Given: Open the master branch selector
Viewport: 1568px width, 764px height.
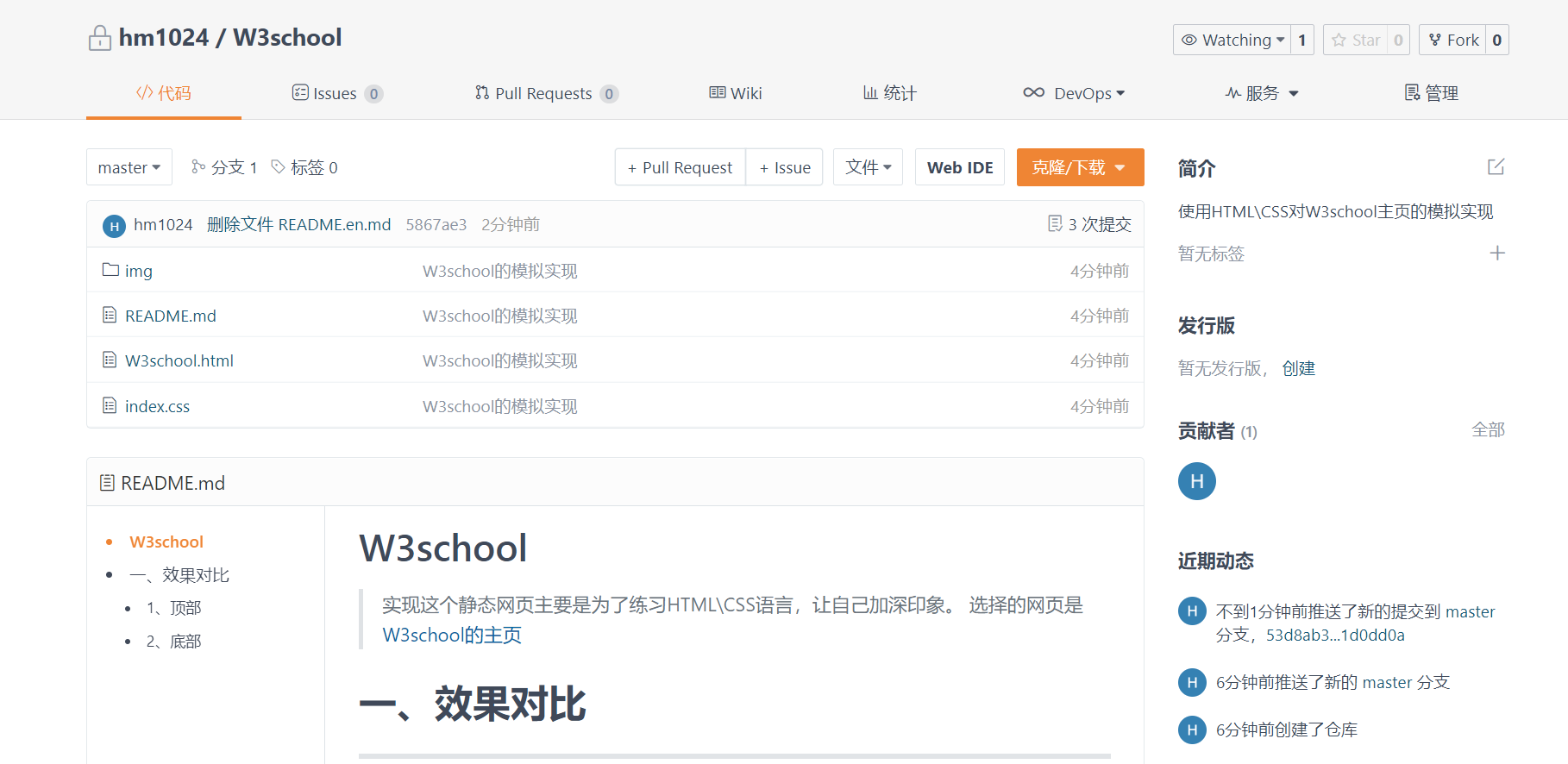Looking at the screenshot, I should coord(129,167).
